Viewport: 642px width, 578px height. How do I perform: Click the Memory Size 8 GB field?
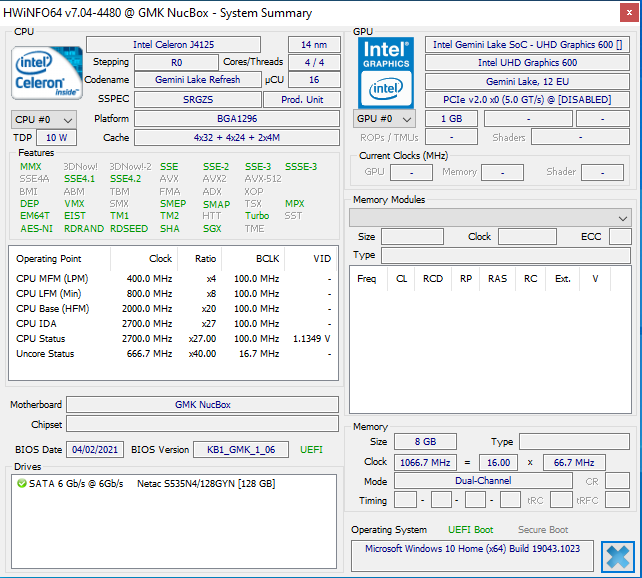pos(425,442)
